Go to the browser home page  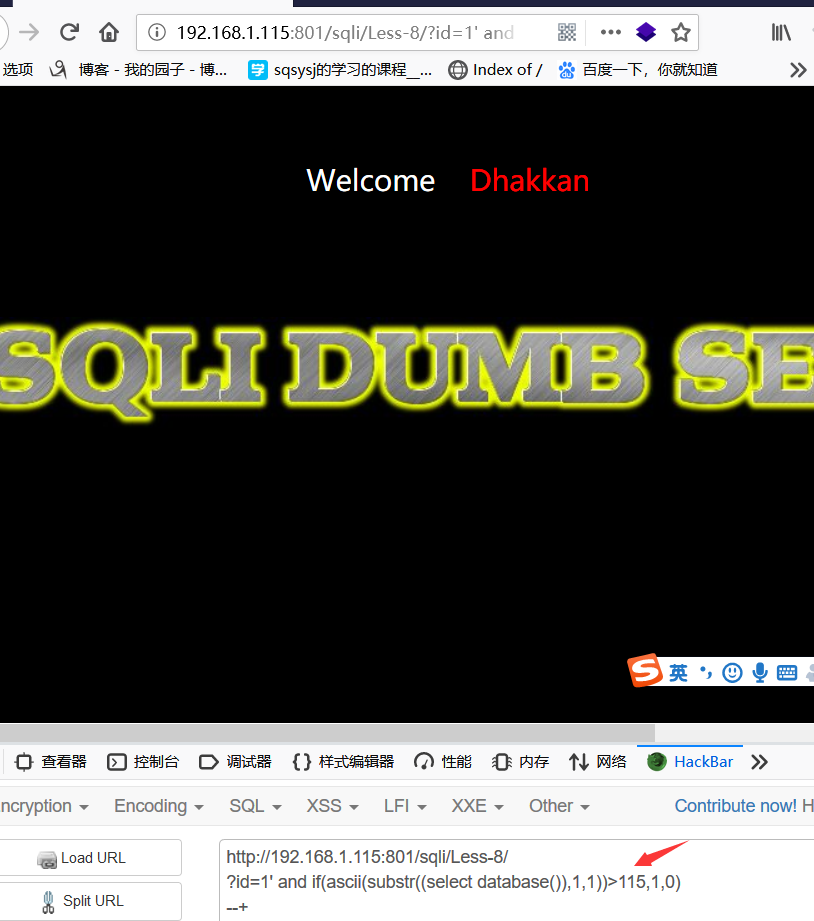coord(109,32)
